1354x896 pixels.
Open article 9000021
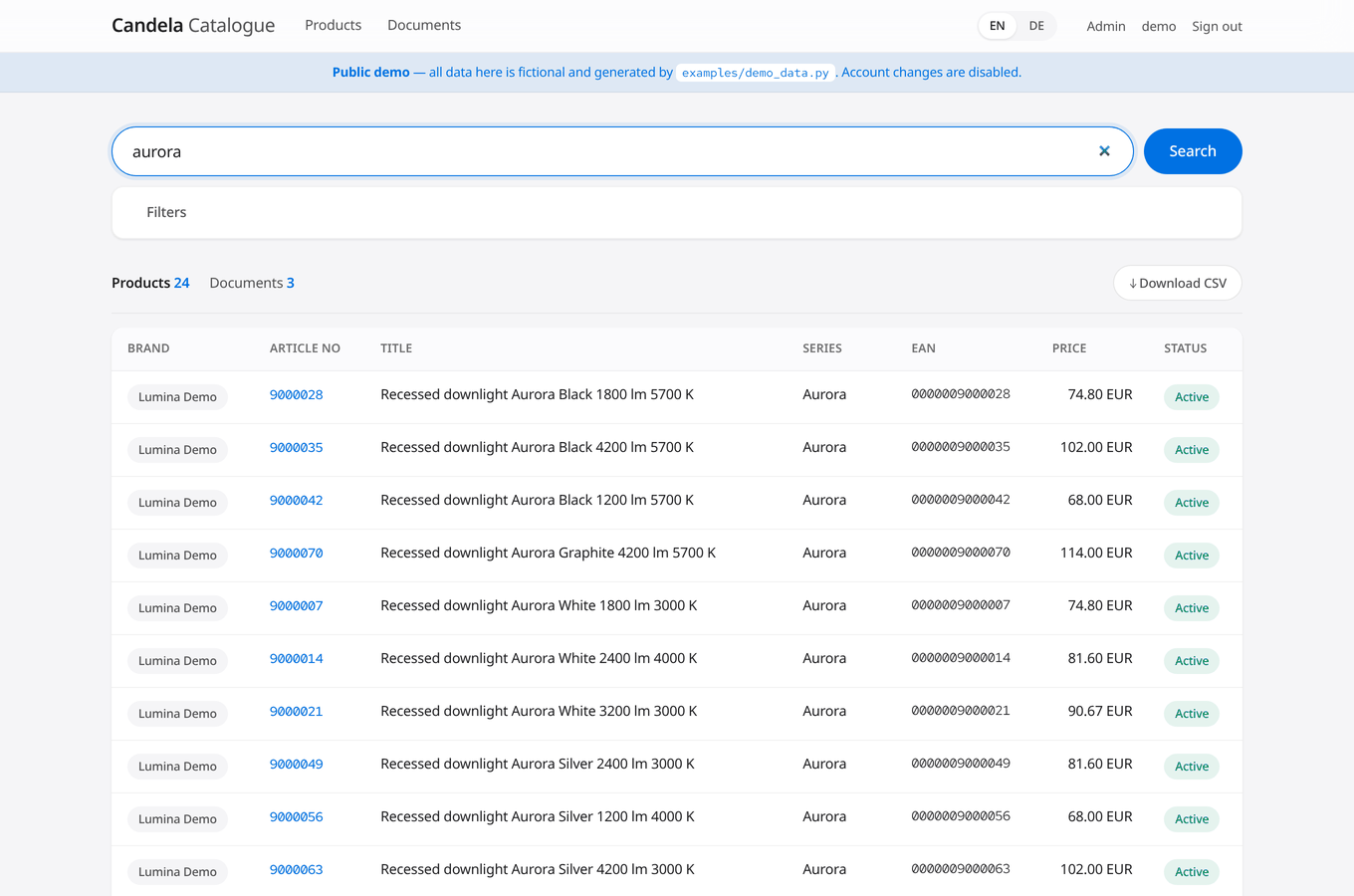click(x=296, y=712)
